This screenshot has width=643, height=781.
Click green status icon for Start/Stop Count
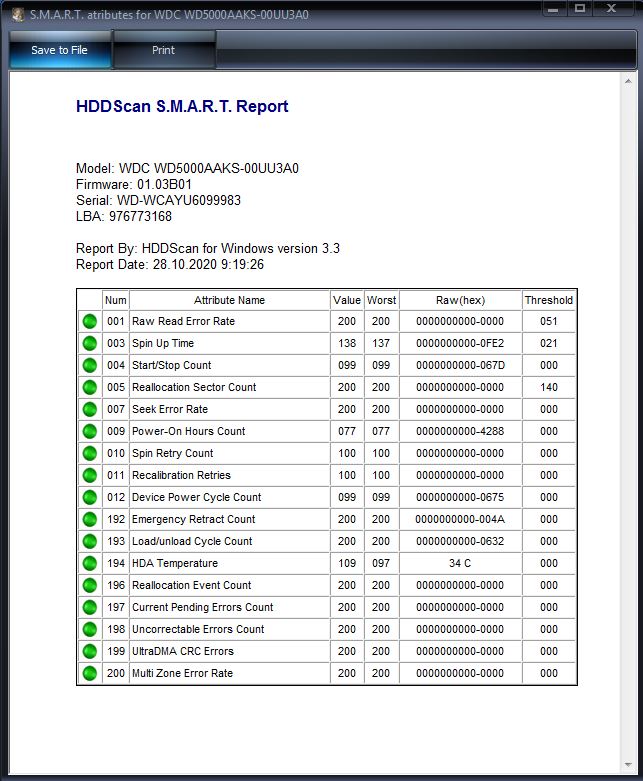(x=90, y=365)
